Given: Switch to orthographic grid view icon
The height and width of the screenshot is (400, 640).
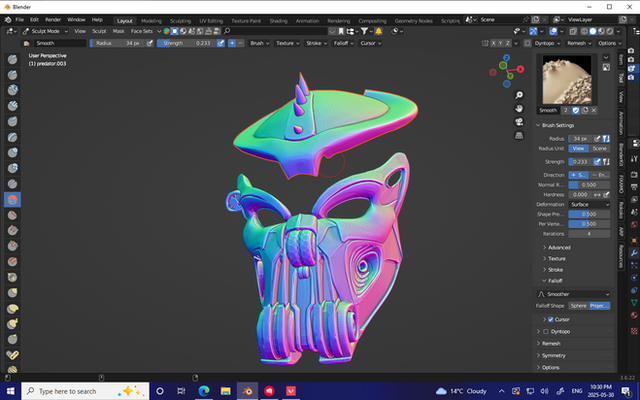Looking at the screenshot, I should (519, 137).
